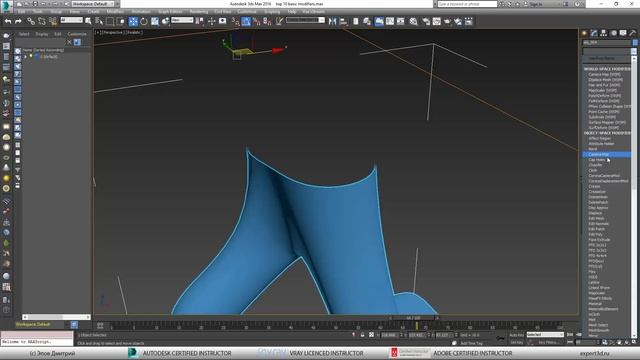Choose Hair and Fur (WSM) modifier
The width and height of the screenshot is (640, 360).
coord(604,85)
